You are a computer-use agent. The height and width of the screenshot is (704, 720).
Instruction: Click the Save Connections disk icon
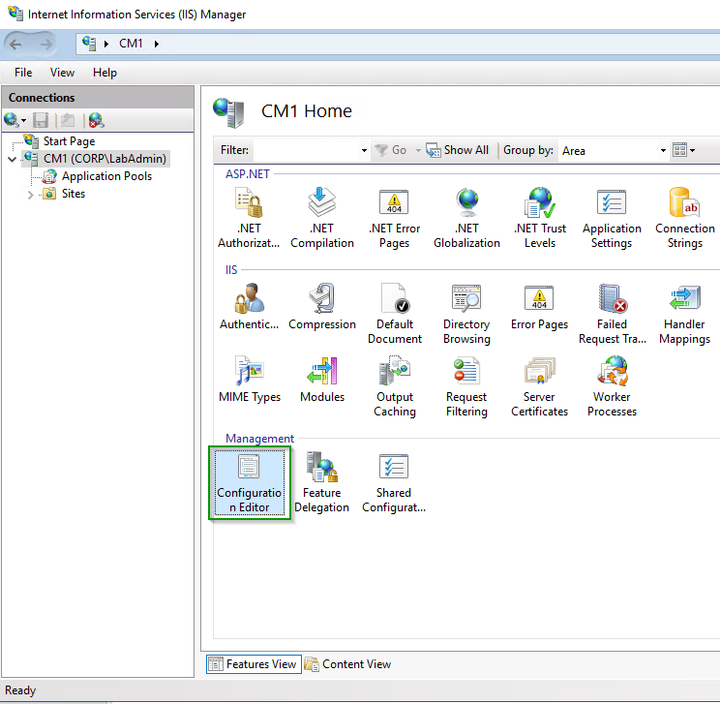pos(41,120)
